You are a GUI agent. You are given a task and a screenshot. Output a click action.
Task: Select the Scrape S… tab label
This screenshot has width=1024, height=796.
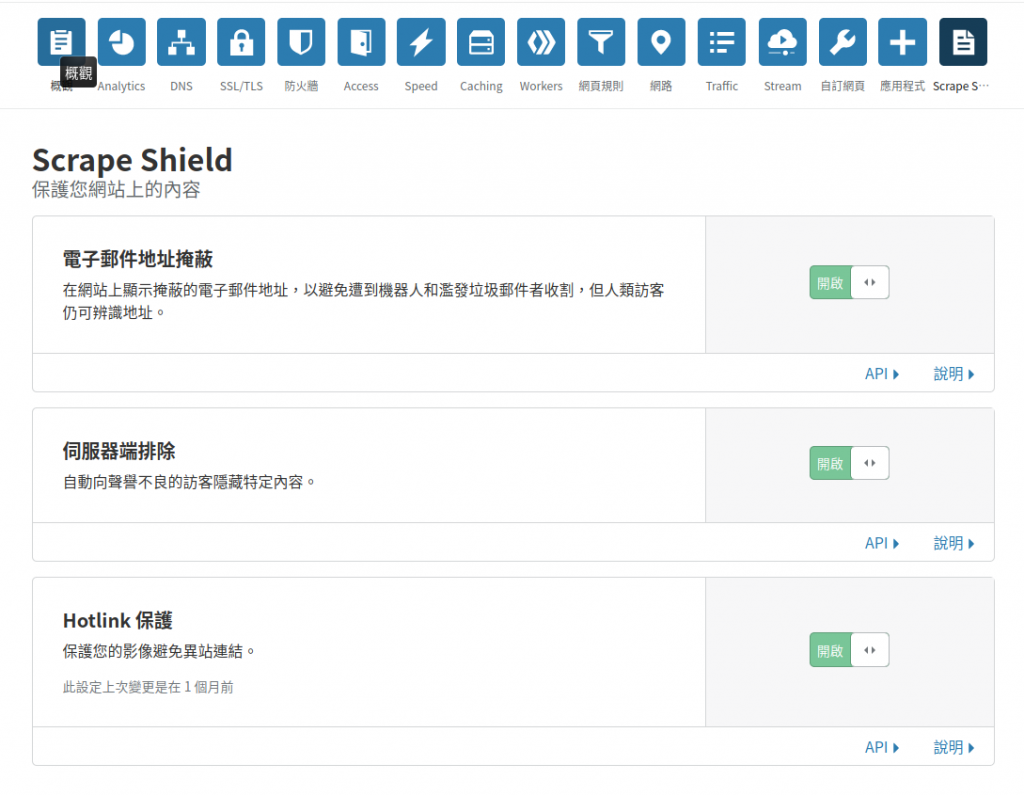pyautogui.click(x=961, y=86)
